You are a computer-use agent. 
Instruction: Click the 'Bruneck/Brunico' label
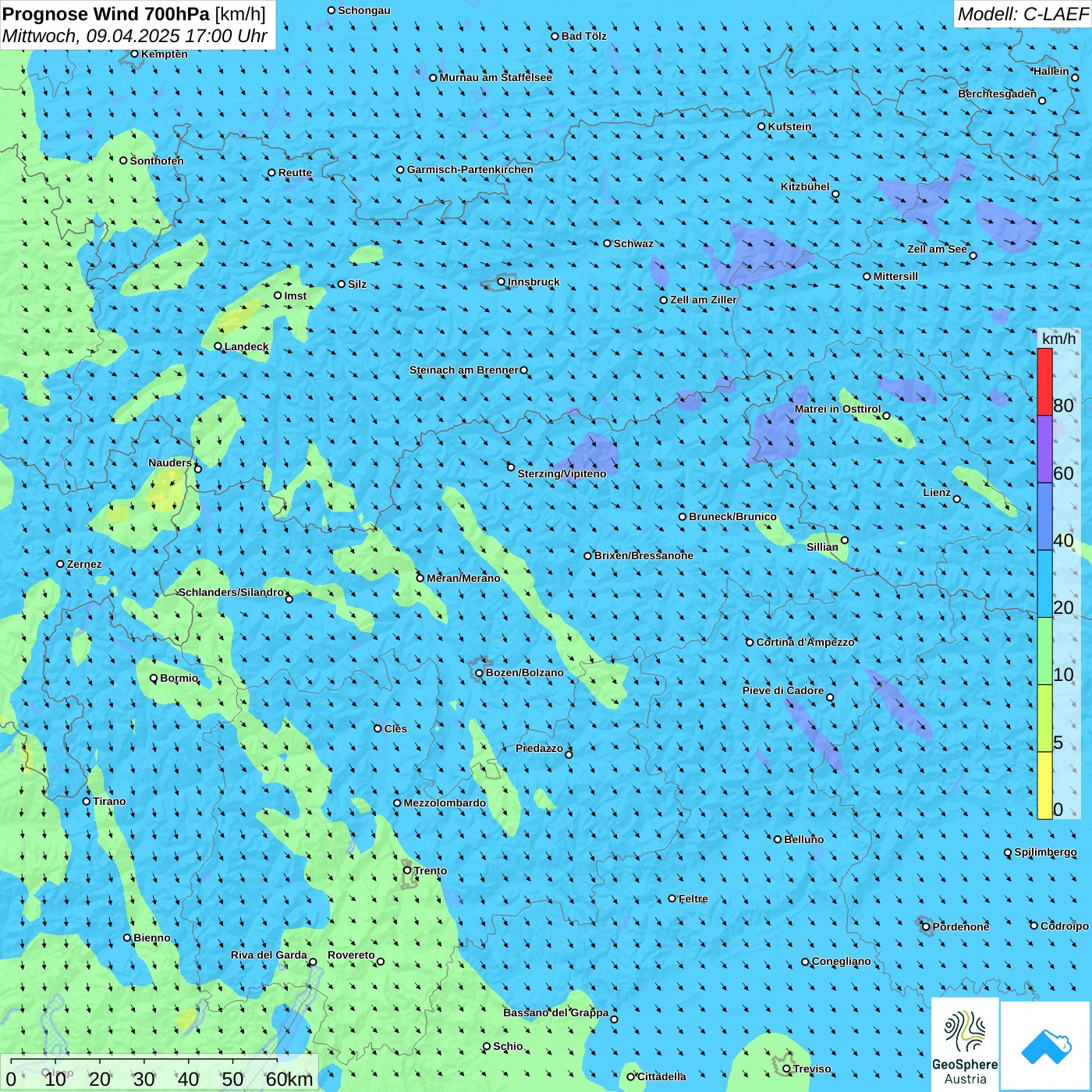732,516
